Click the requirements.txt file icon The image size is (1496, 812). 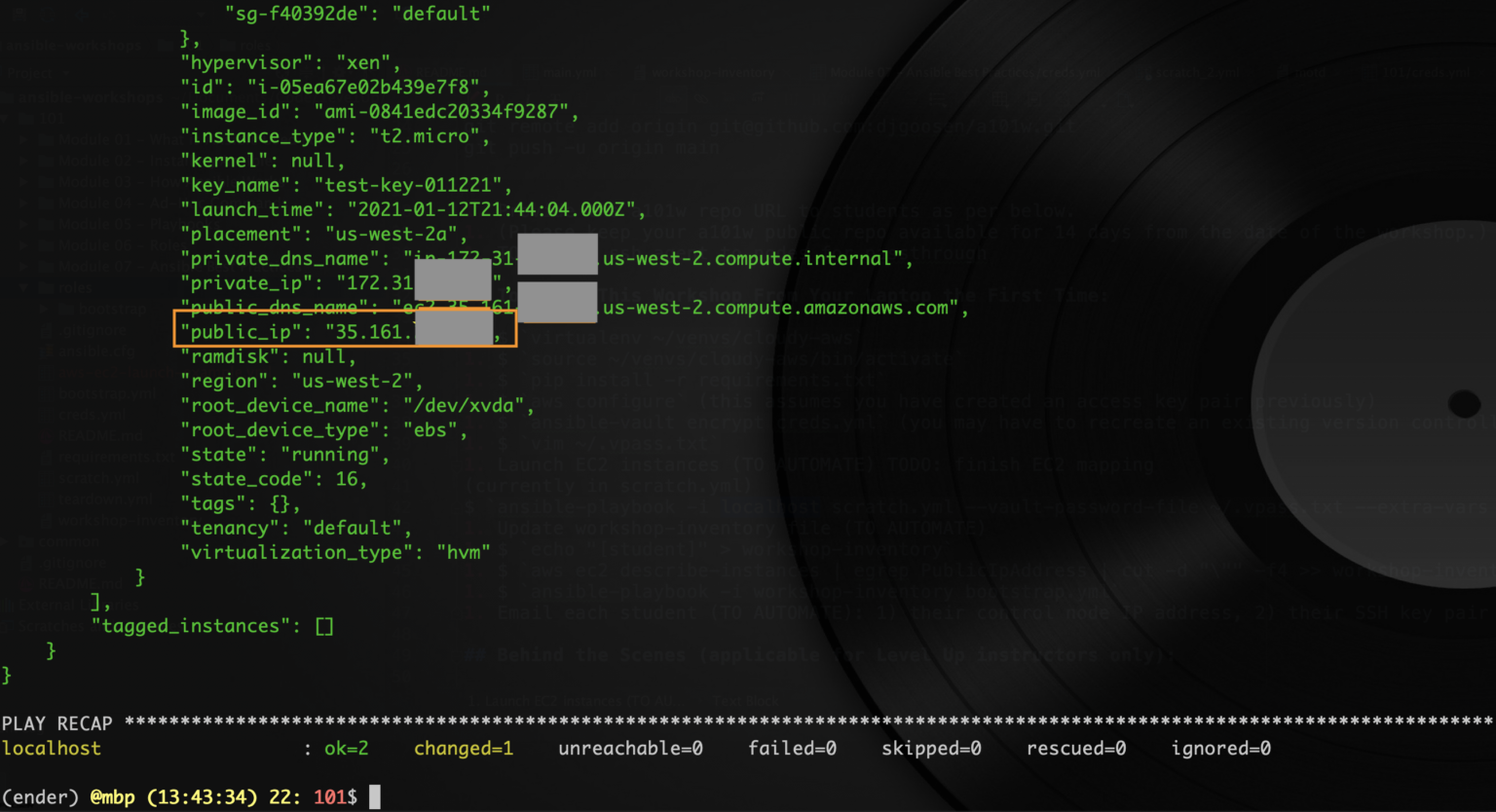[48, 457]
